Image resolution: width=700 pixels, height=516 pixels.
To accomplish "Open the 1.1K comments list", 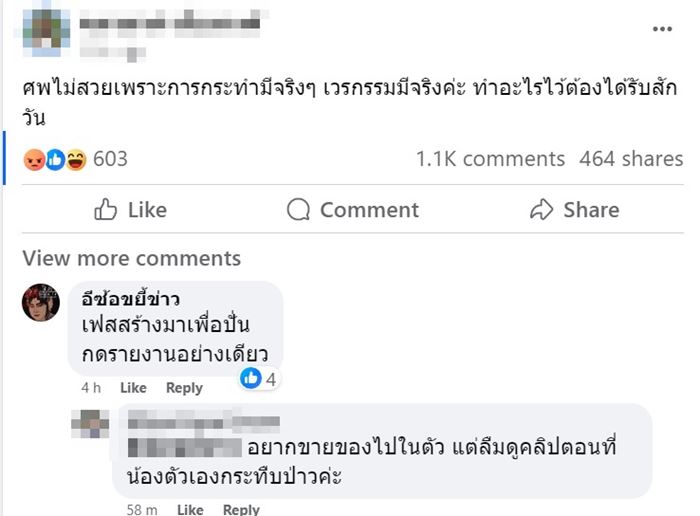I will [490, 159].
